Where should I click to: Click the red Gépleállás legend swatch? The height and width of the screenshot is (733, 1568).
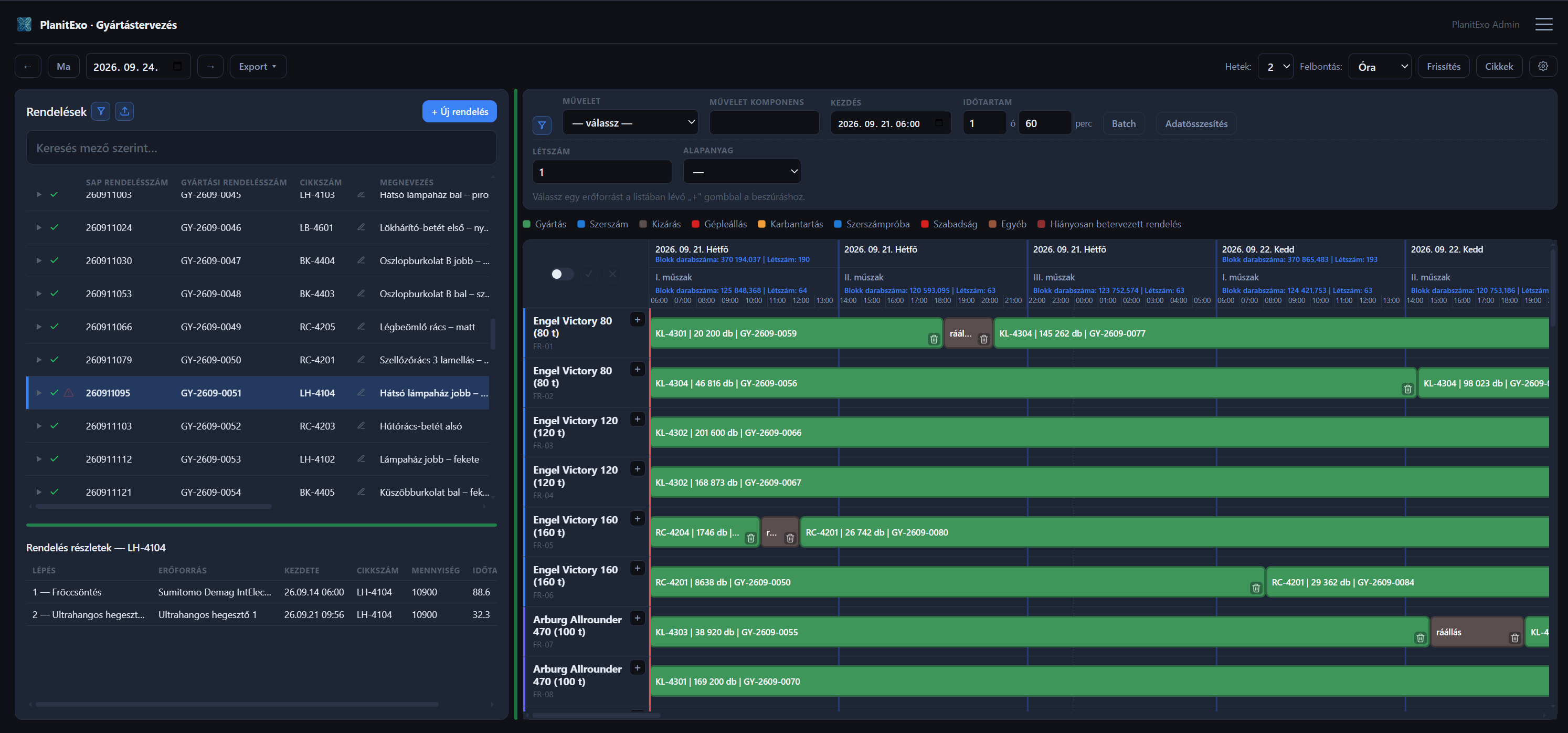pos(696,224)
